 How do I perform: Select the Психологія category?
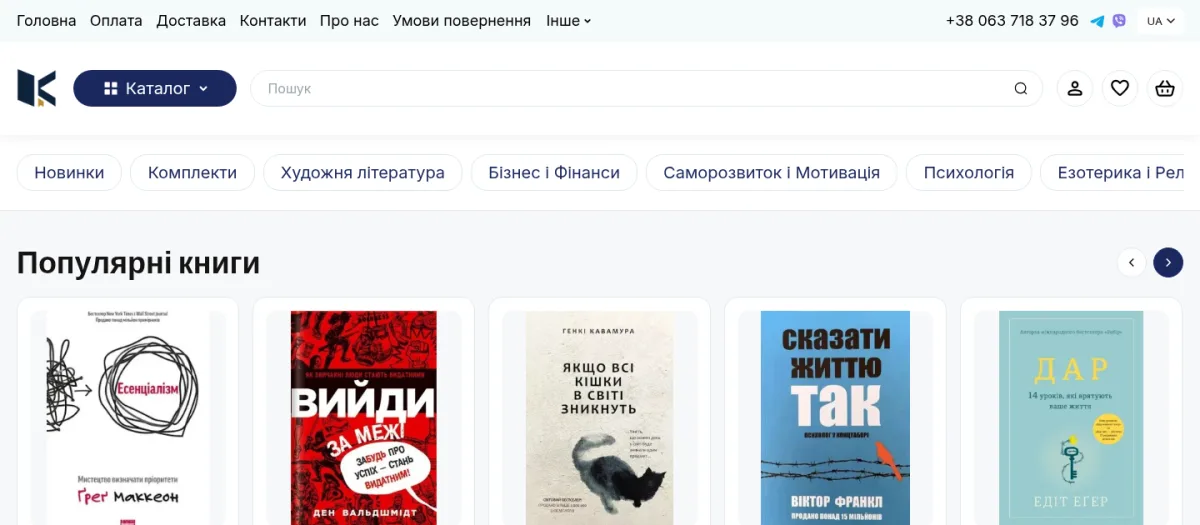[x=968, y=172]
